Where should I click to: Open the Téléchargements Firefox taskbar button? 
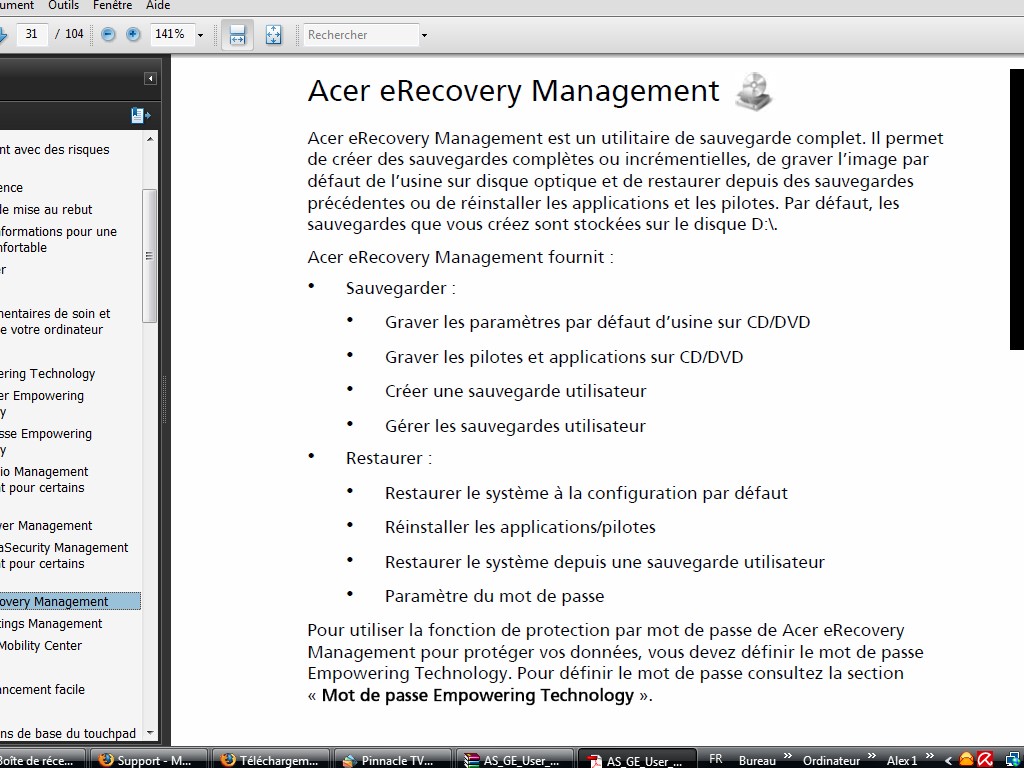pos(272,760)
